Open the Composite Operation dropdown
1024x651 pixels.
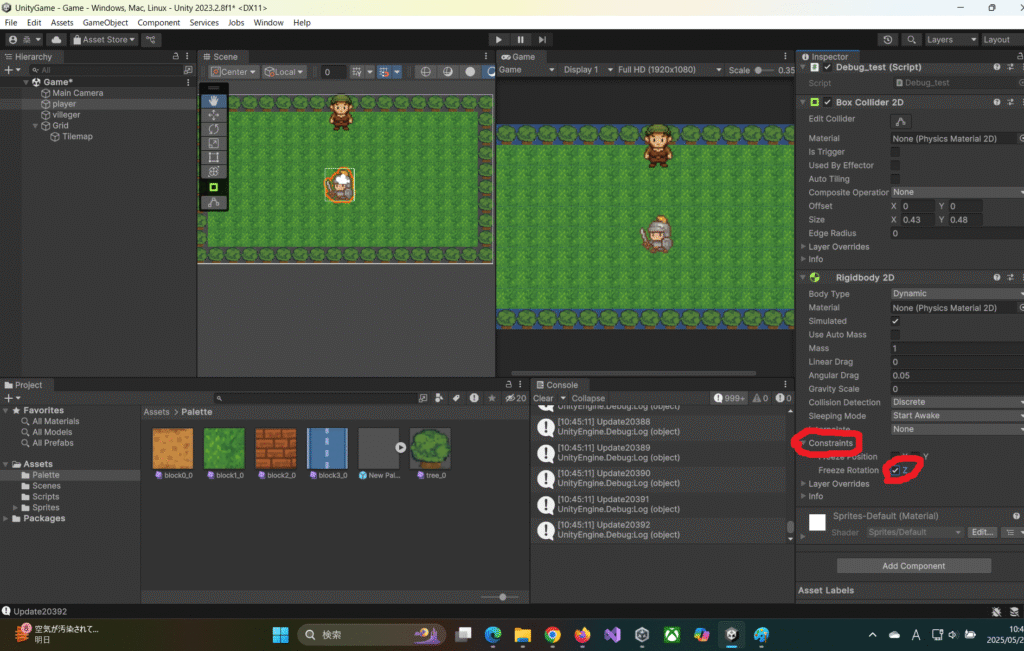pos(957,192)
